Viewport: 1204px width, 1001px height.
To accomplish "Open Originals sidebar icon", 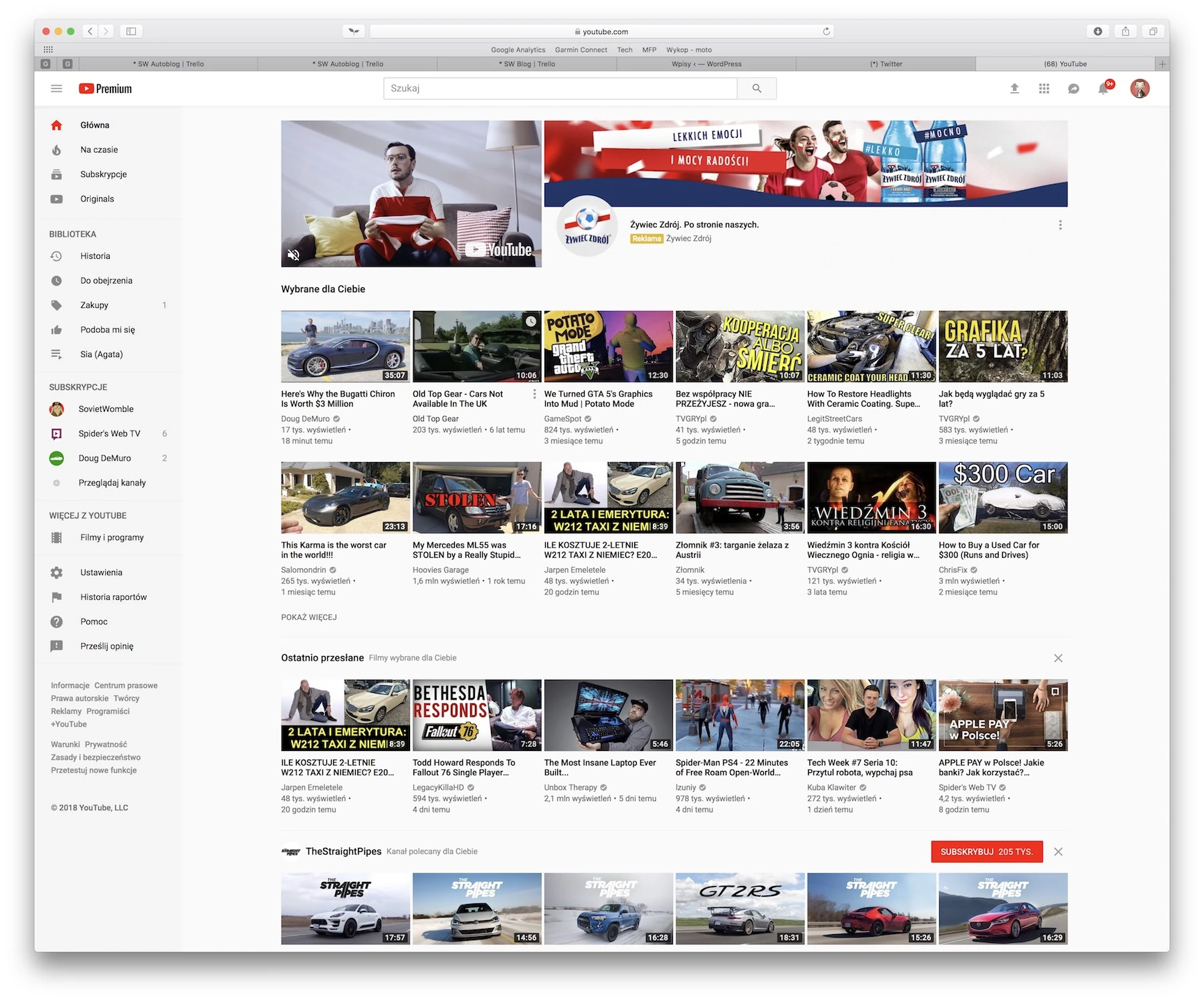I will pos(57,199).
